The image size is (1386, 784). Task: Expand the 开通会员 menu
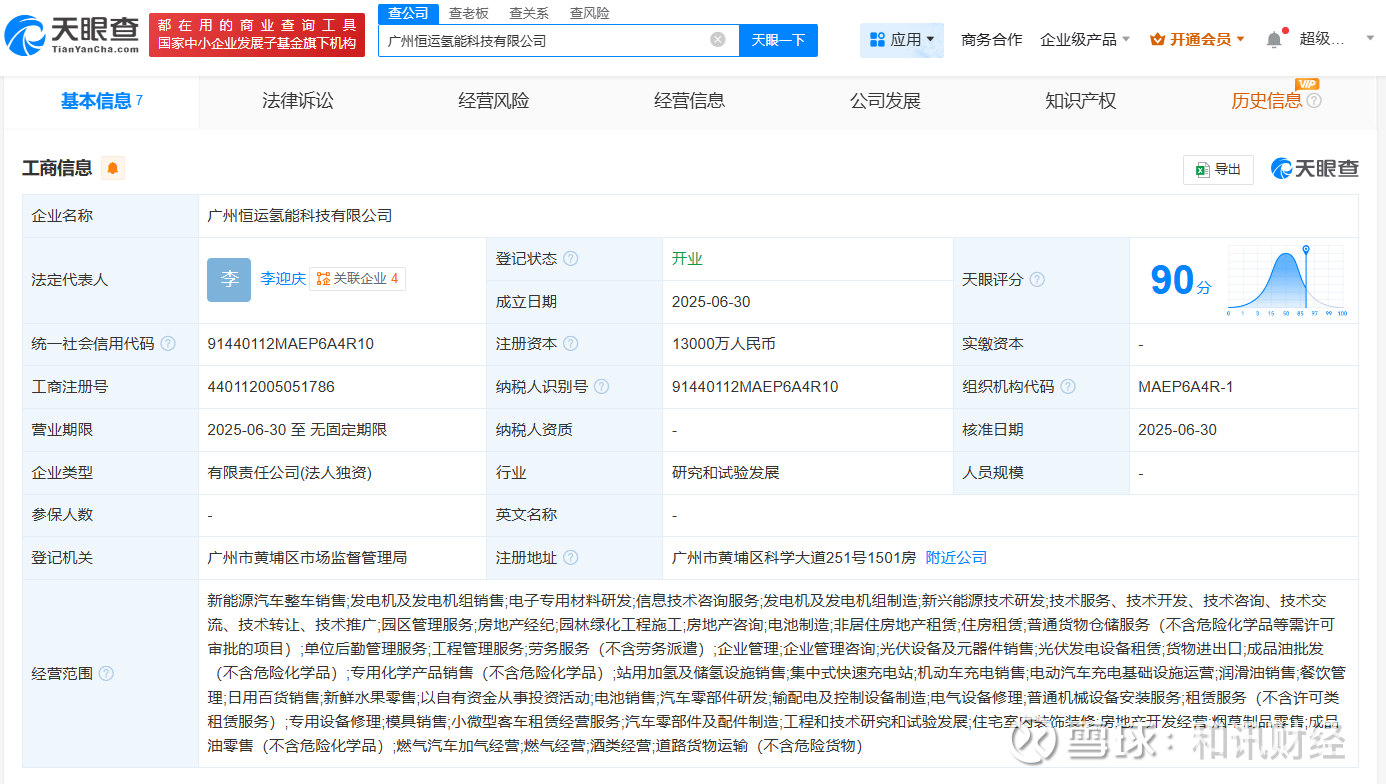point(1198,40)
